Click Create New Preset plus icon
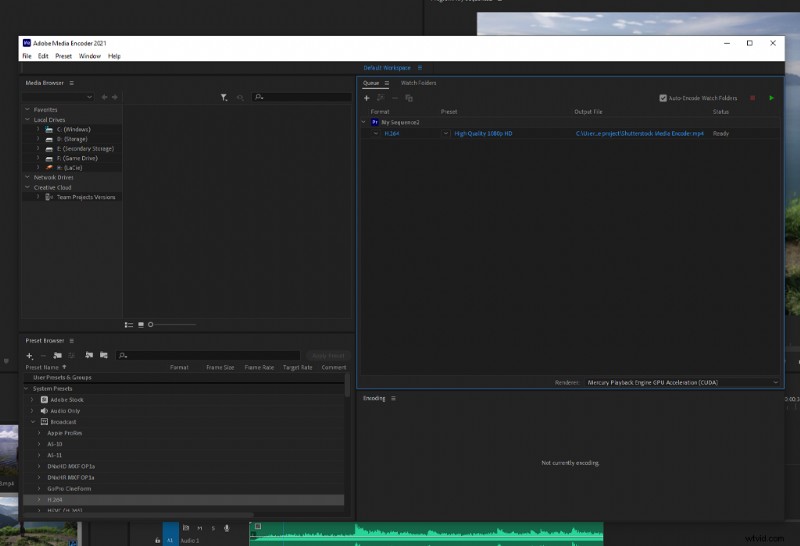The height and width of the screenshot is (546, 800). (30, 356)
